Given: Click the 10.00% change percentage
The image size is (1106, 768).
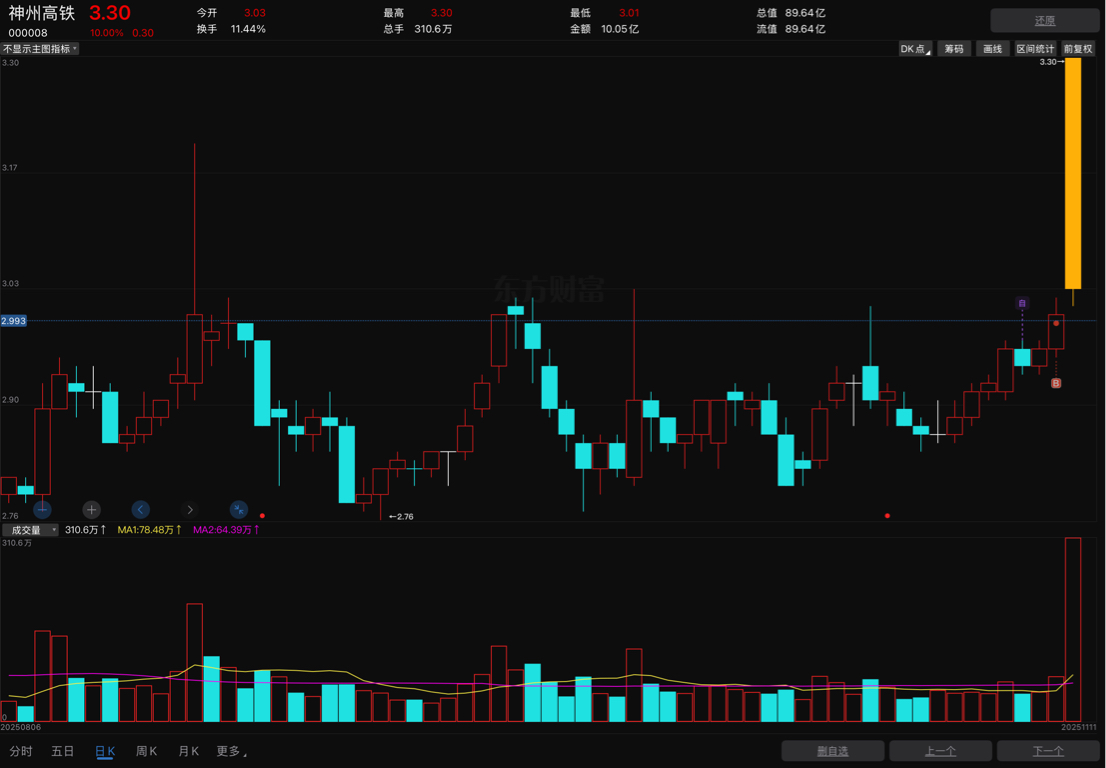Looking at the screenshot, I should coord(107,32).
